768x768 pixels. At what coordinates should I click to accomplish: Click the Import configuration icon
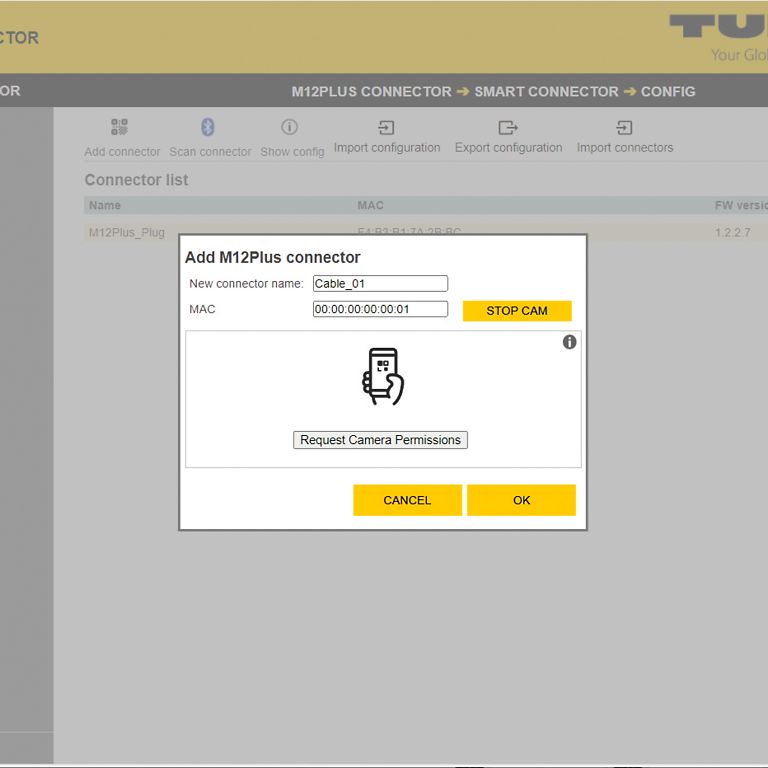(x=386, y=127)
